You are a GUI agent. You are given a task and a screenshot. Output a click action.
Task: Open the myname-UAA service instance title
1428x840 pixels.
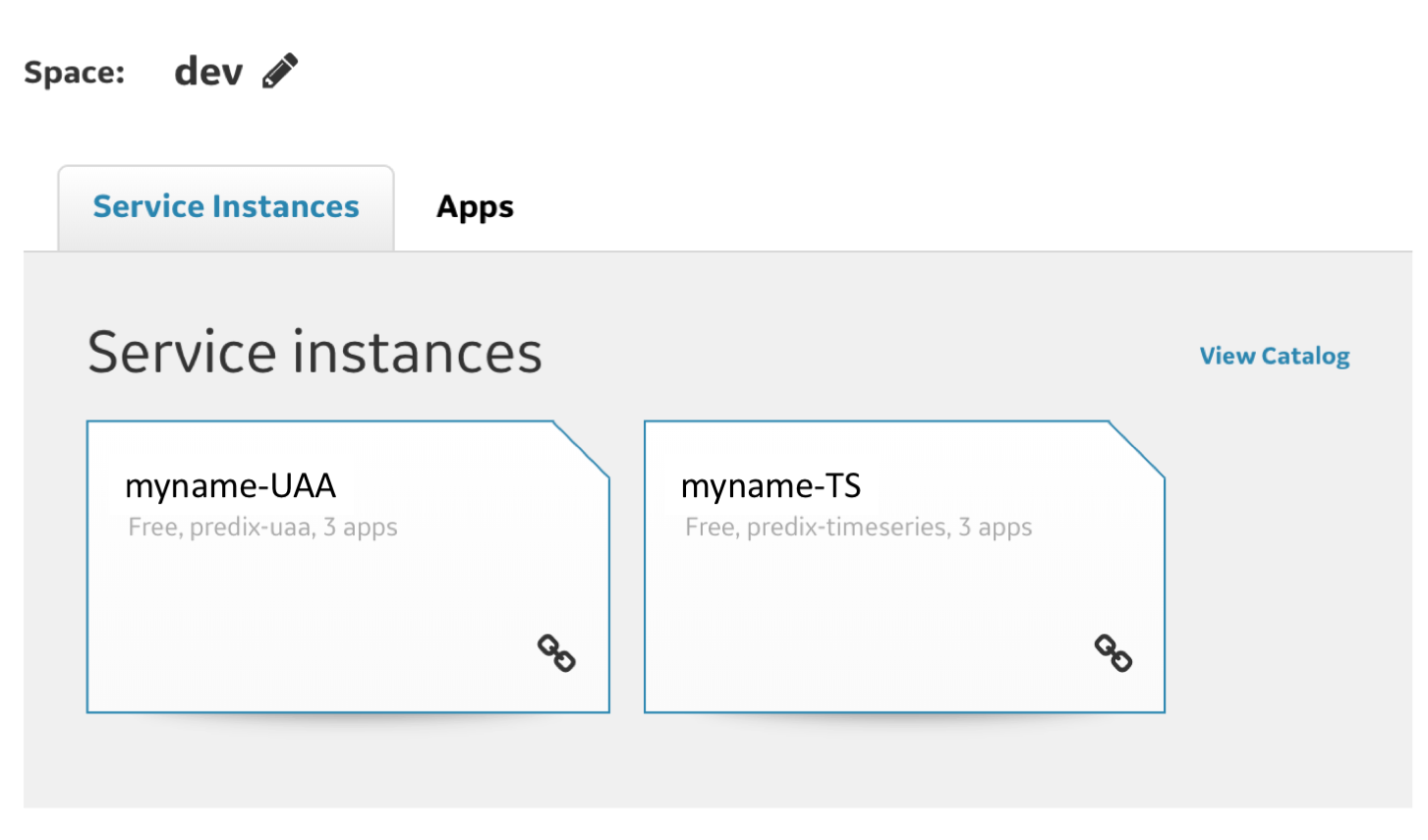coord(231,486)
